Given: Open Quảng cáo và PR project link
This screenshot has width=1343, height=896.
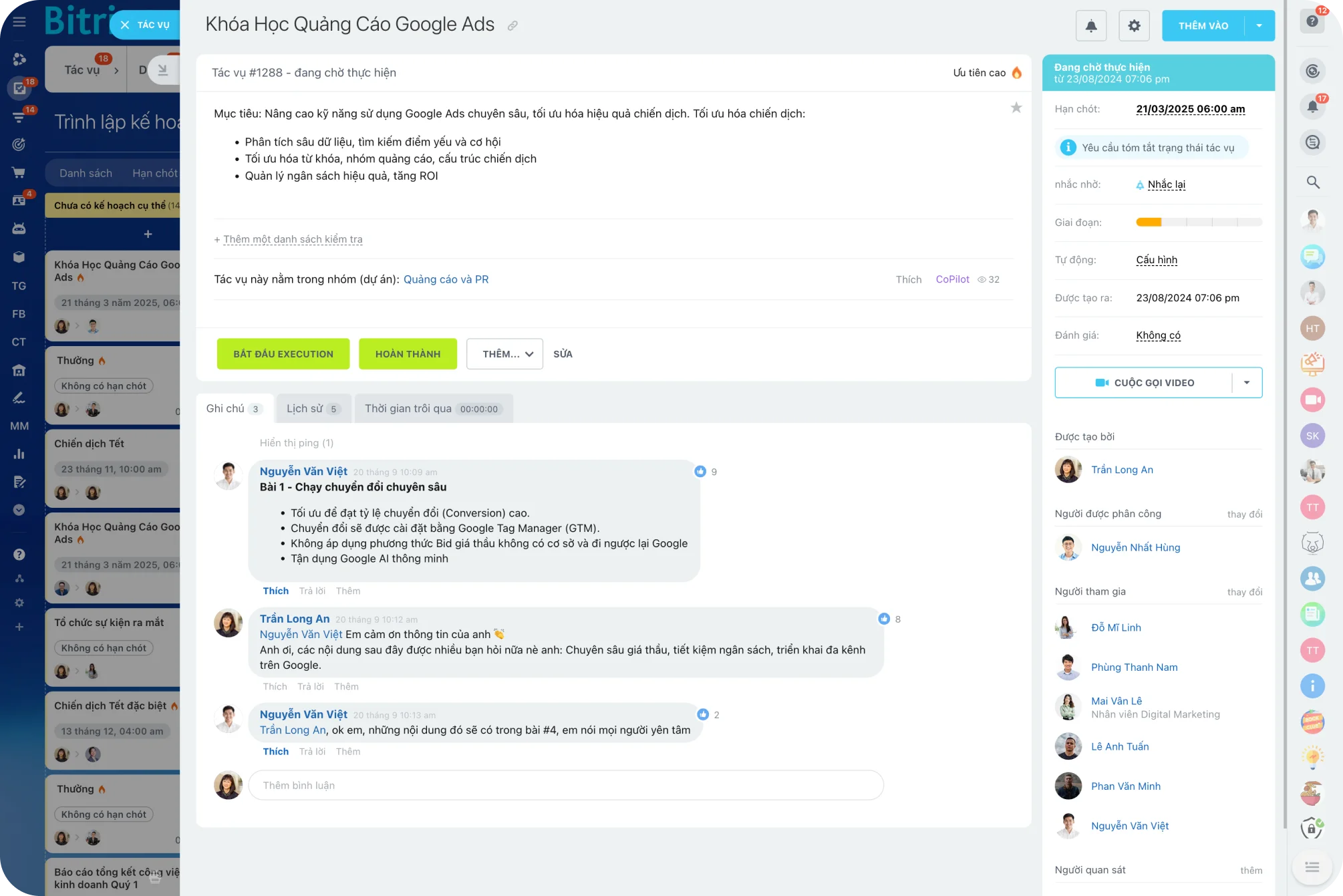Looking at the screenshot, I should pos(446,279).
